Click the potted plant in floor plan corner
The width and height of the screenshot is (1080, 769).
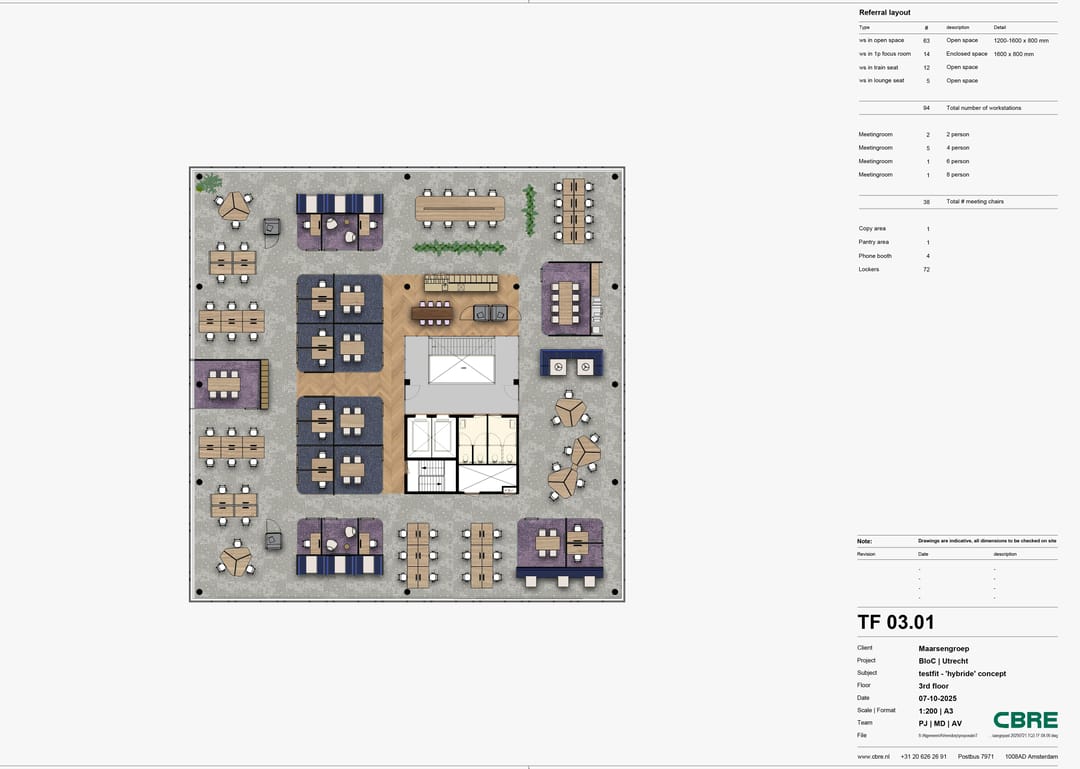tap(209, 183)
